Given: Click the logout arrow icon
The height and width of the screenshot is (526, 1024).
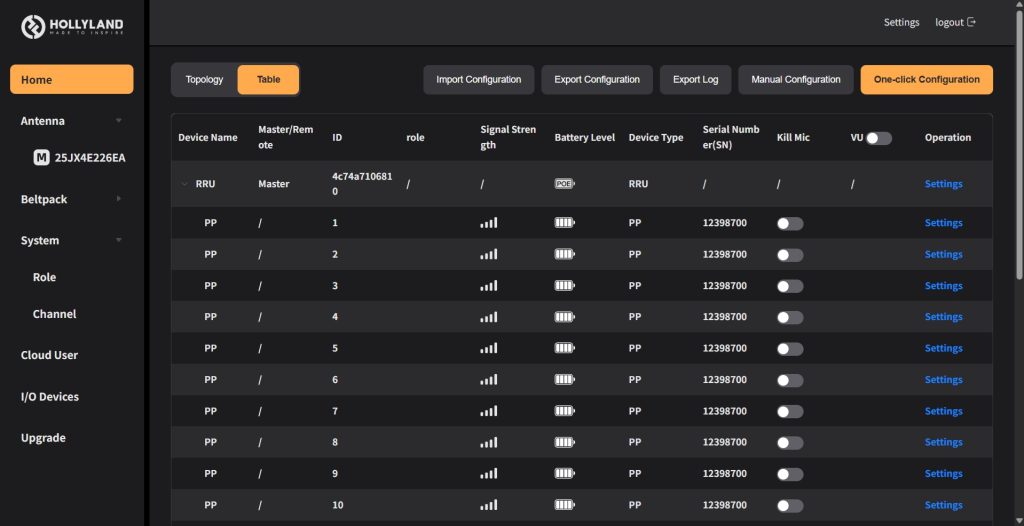Looking at the screenshot, I should click(971, 22).
